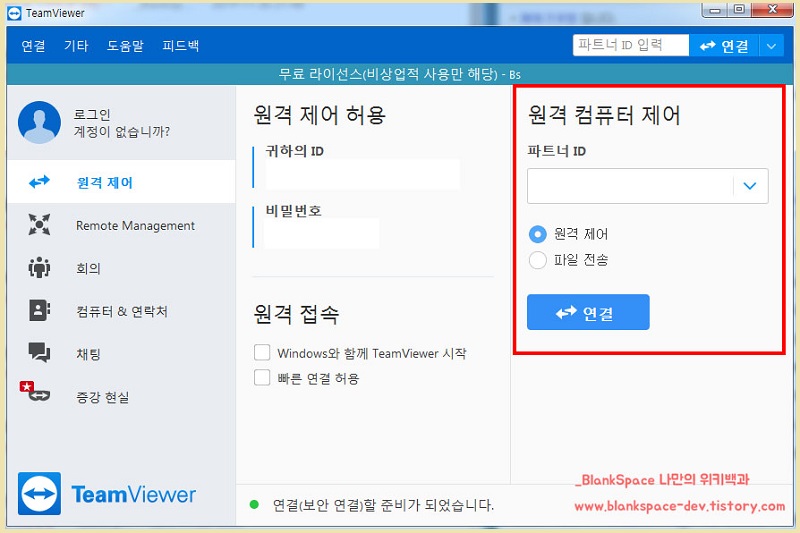This screenshot has width=800, height=533.
Task: Switch to the 증강 현실 tab
Action: point(121,396)
